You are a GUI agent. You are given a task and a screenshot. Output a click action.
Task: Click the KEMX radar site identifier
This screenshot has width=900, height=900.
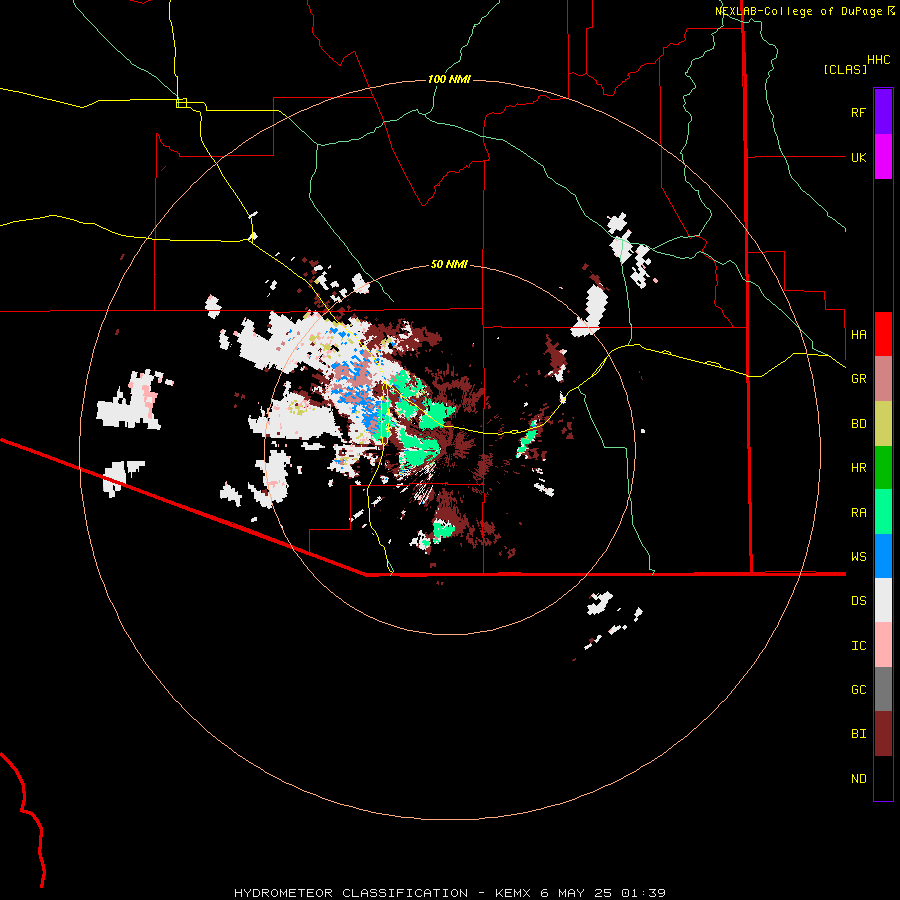point(514,893)
